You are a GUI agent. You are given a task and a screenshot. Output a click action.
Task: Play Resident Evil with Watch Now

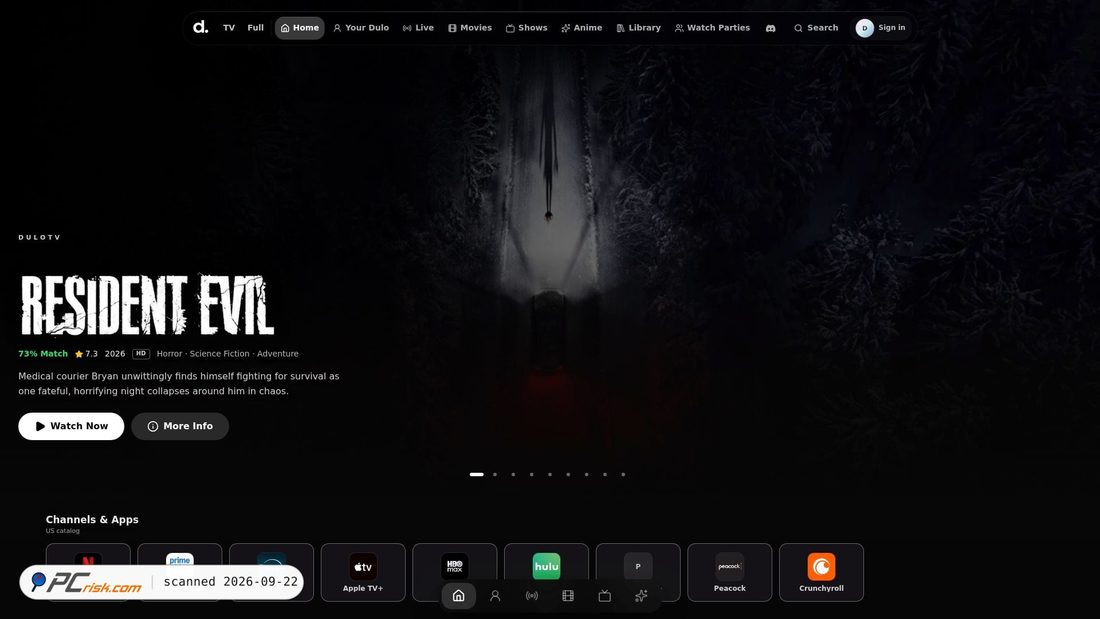coord(71,426)
